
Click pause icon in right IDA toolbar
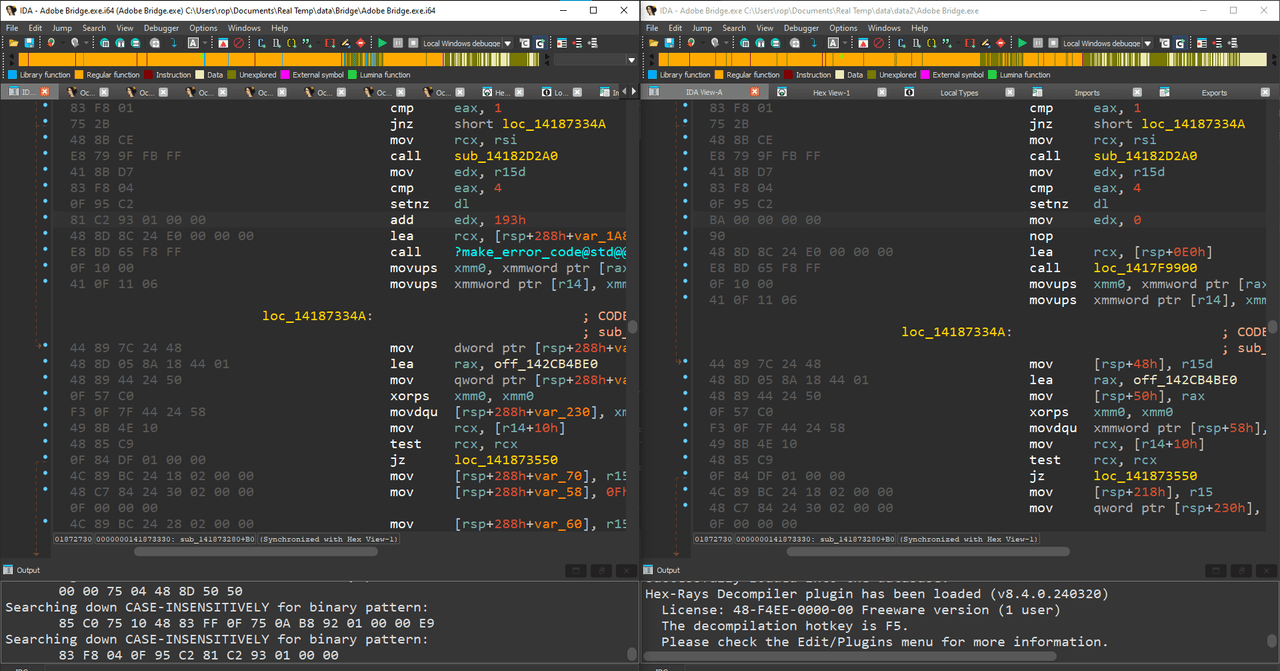click(x=1038, y=43)
